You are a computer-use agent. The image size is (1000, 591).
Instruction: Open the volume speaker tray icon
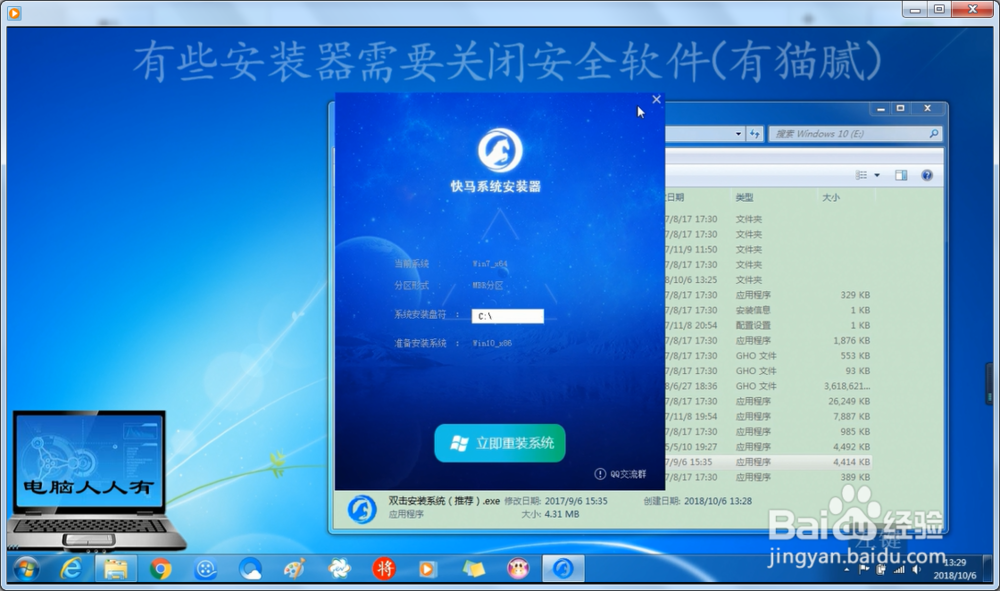click(916, 570)
